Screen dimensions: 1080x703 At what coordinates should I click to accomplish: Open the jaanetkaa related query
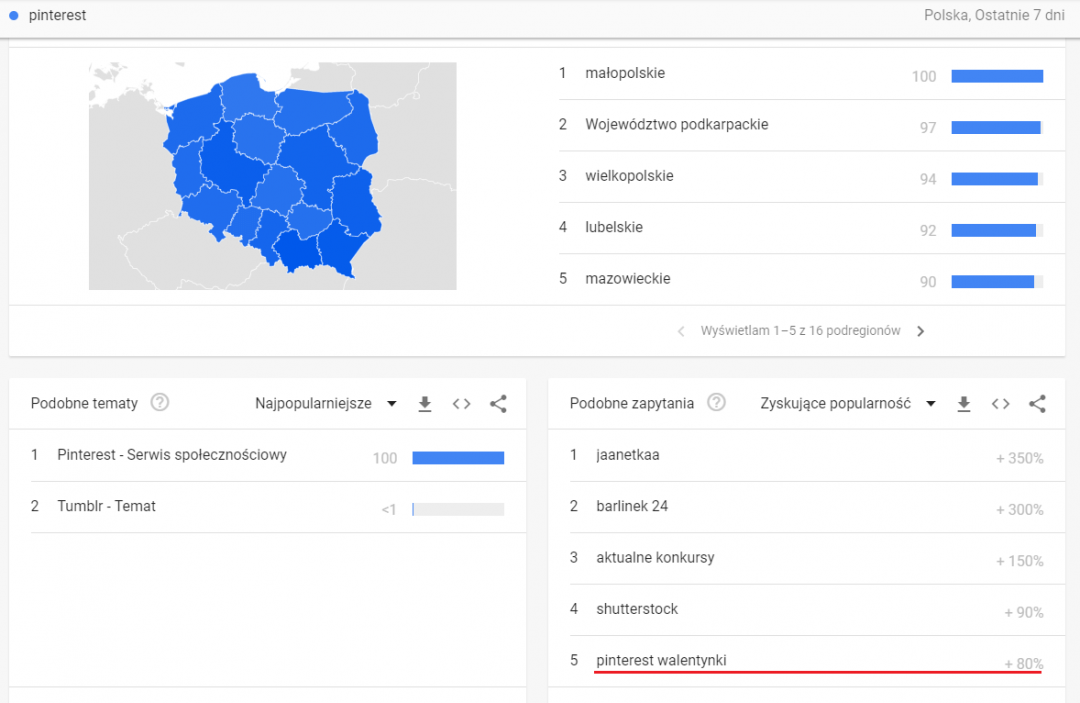pos(627,455)
